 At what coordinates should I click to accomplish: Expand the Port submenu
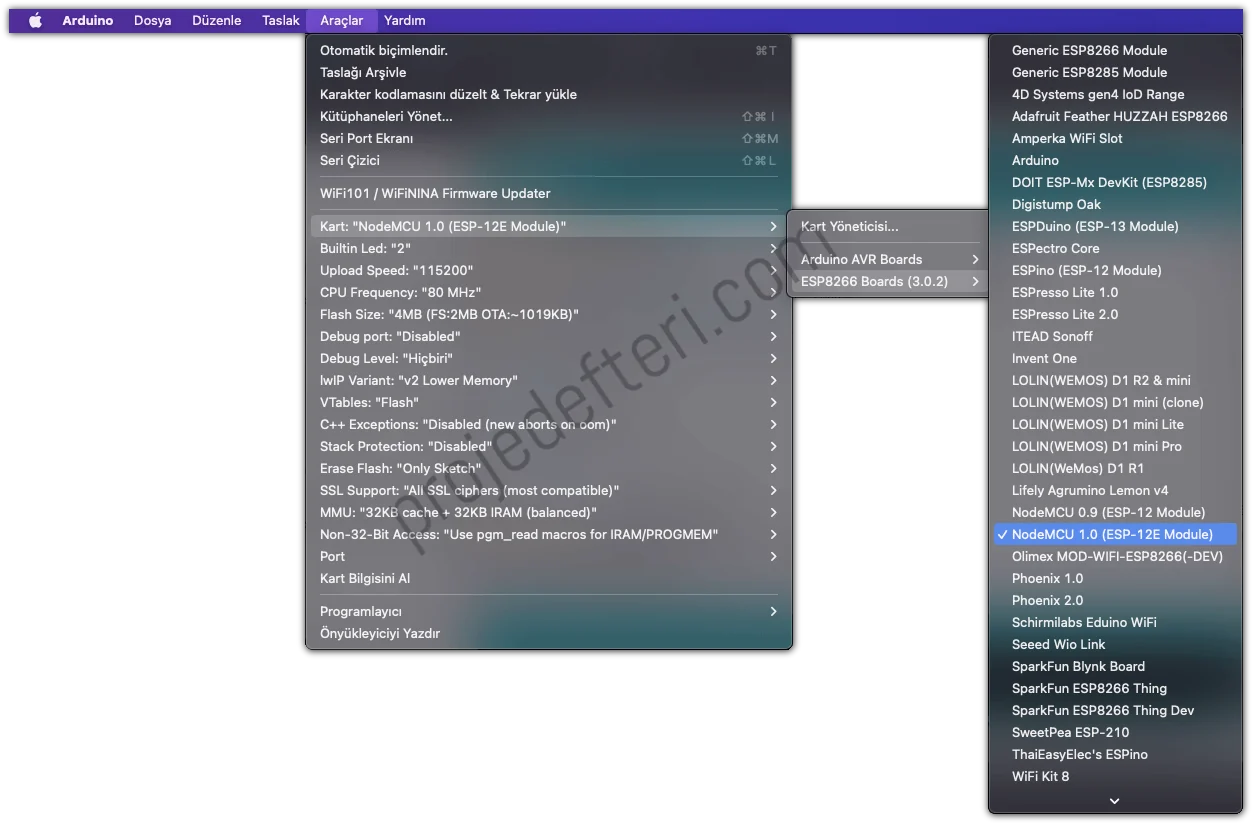[x=548, y=556]
